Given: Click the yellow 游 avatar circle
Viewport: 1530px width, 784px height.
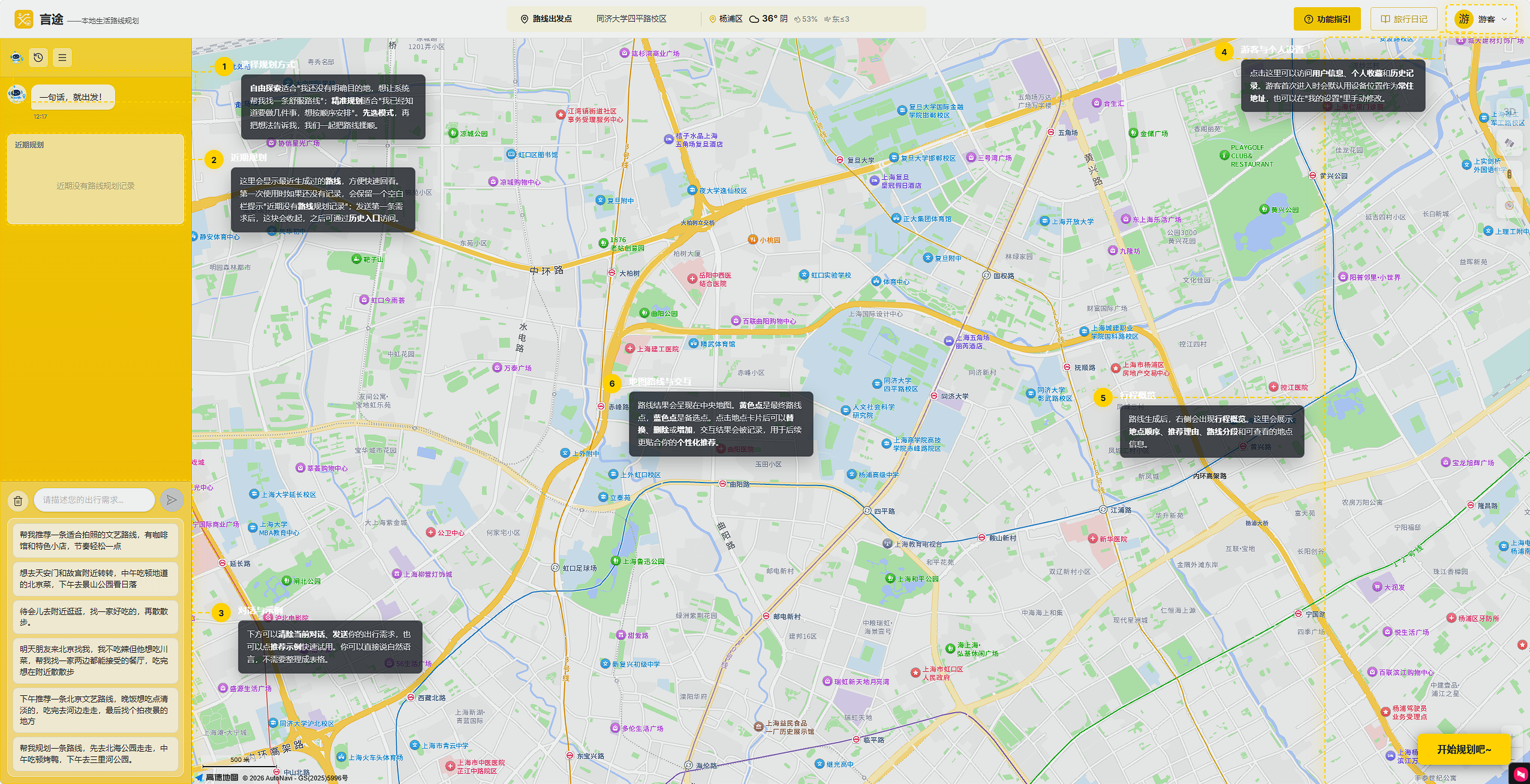Looking at the screenshot, I should [1464, 19].
